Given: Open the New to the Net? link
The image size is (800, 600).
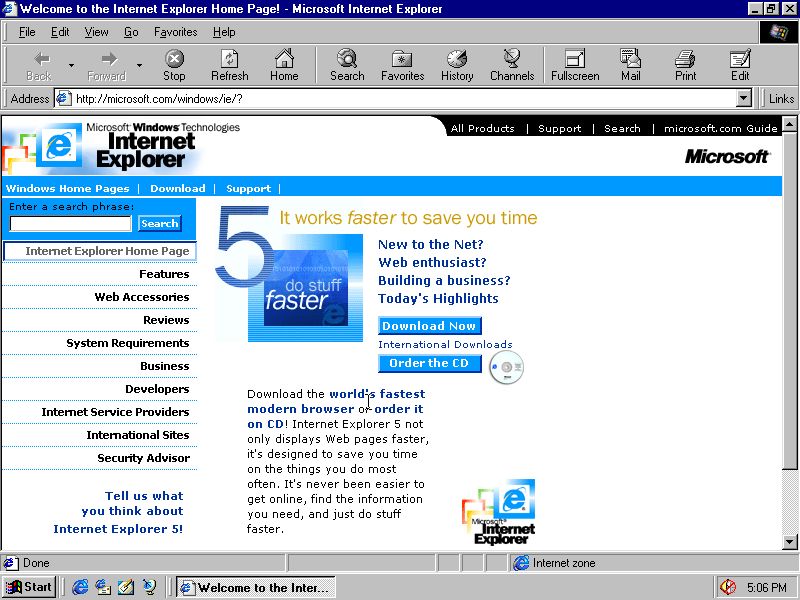Looking at the screenshot, I should pos(431,244).
